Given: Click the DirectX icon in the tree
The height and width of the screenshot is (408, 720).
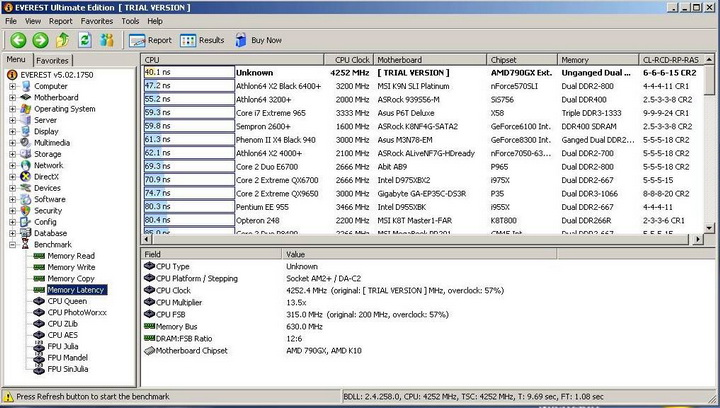Looking at the screenshot, I should pos(26,177).
